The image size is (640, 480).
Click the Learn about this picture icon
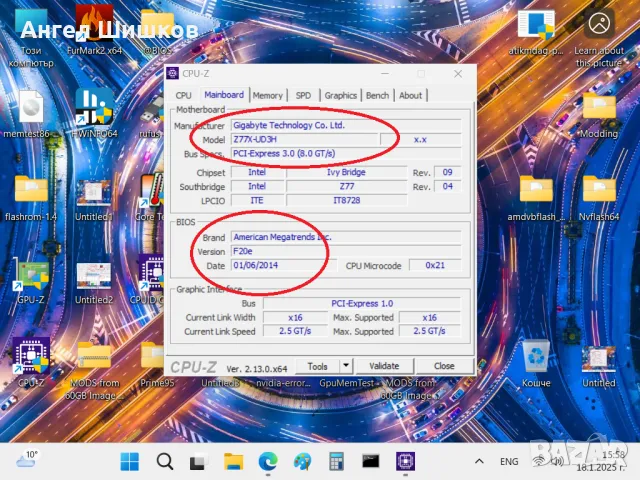point(599,37)
